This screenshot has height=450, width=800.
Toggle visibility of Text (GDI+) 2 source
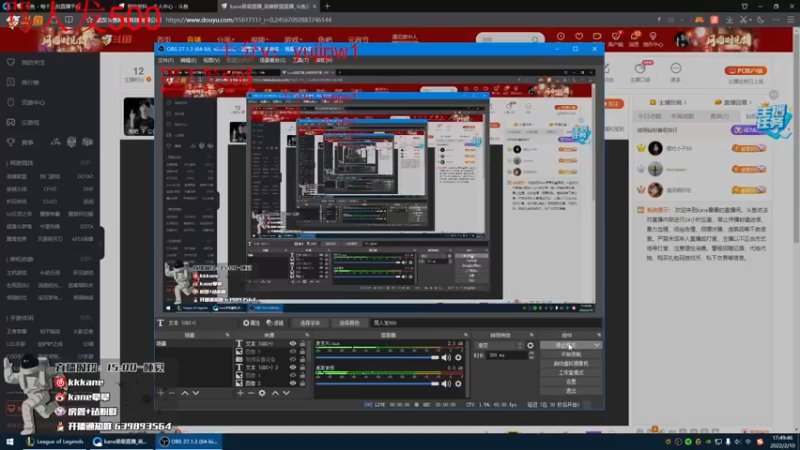(292, 367)
